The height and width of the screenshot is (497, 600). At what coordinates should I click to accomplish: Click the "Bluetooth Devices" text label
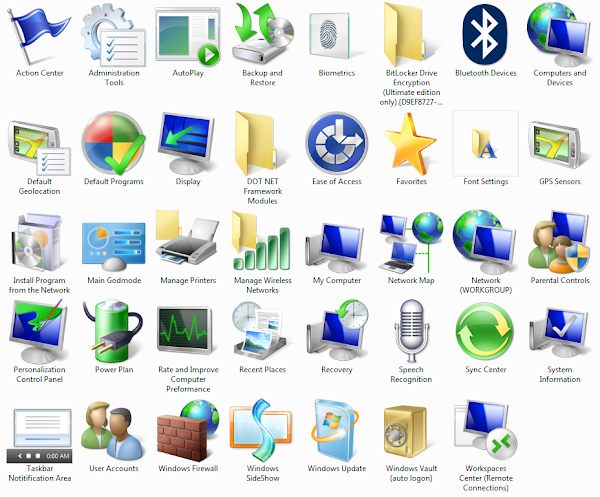click(x=486, y=73)
